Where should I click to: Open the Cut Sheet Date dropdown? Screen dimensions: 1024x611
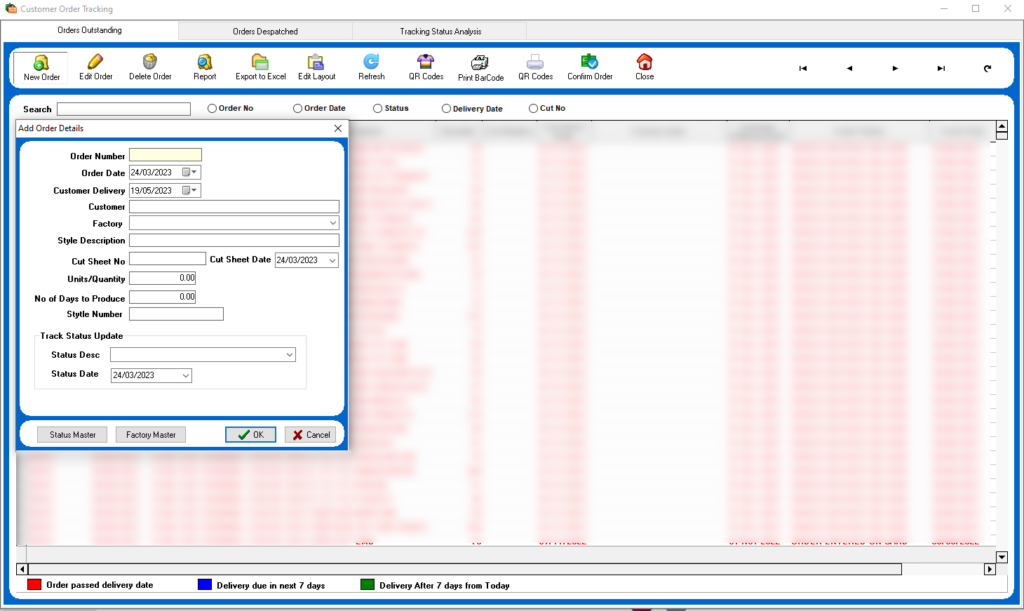pos(332,261)
